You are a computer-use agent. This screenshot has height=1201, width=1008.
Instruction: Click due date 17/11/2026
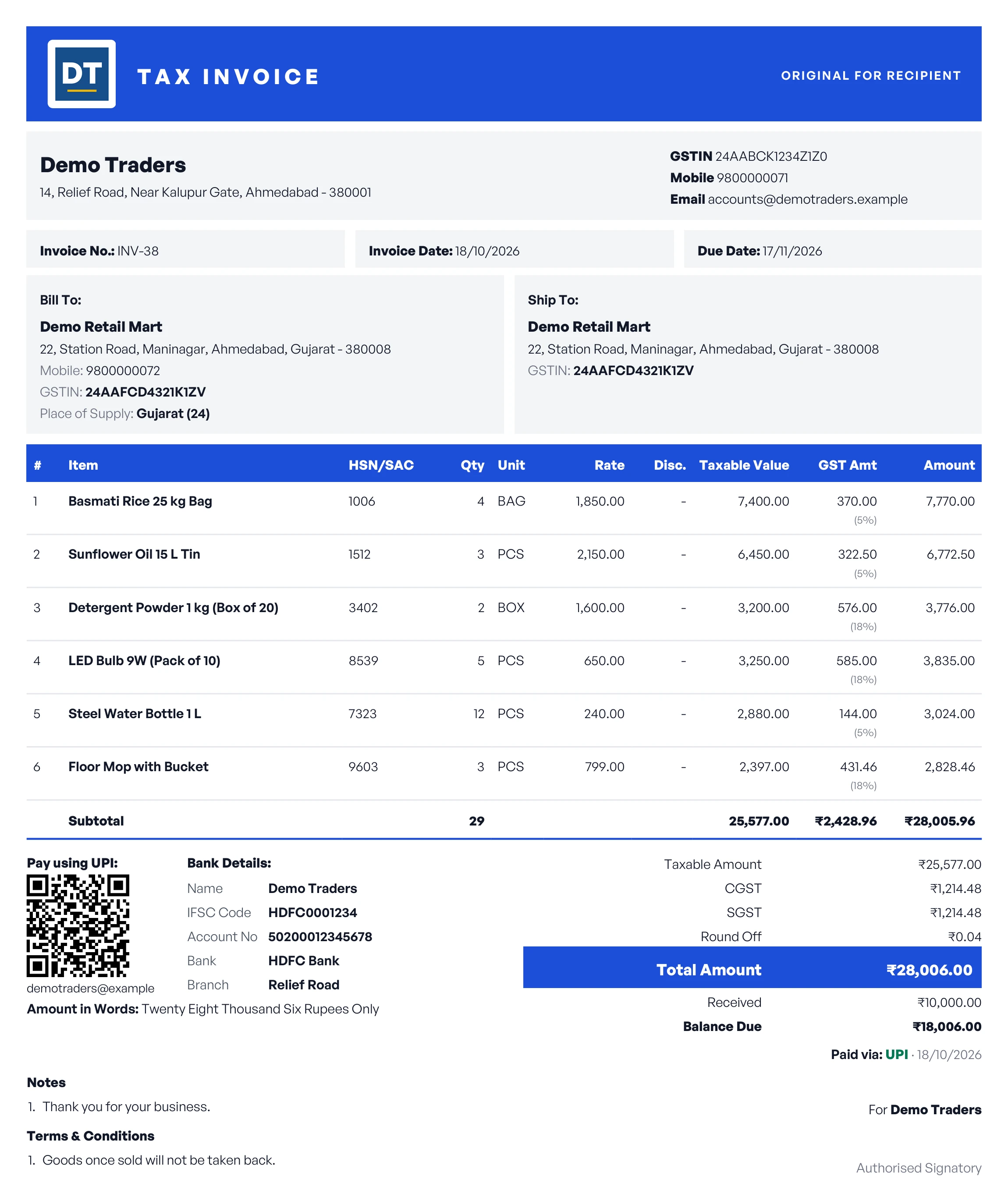click(792, 251)
